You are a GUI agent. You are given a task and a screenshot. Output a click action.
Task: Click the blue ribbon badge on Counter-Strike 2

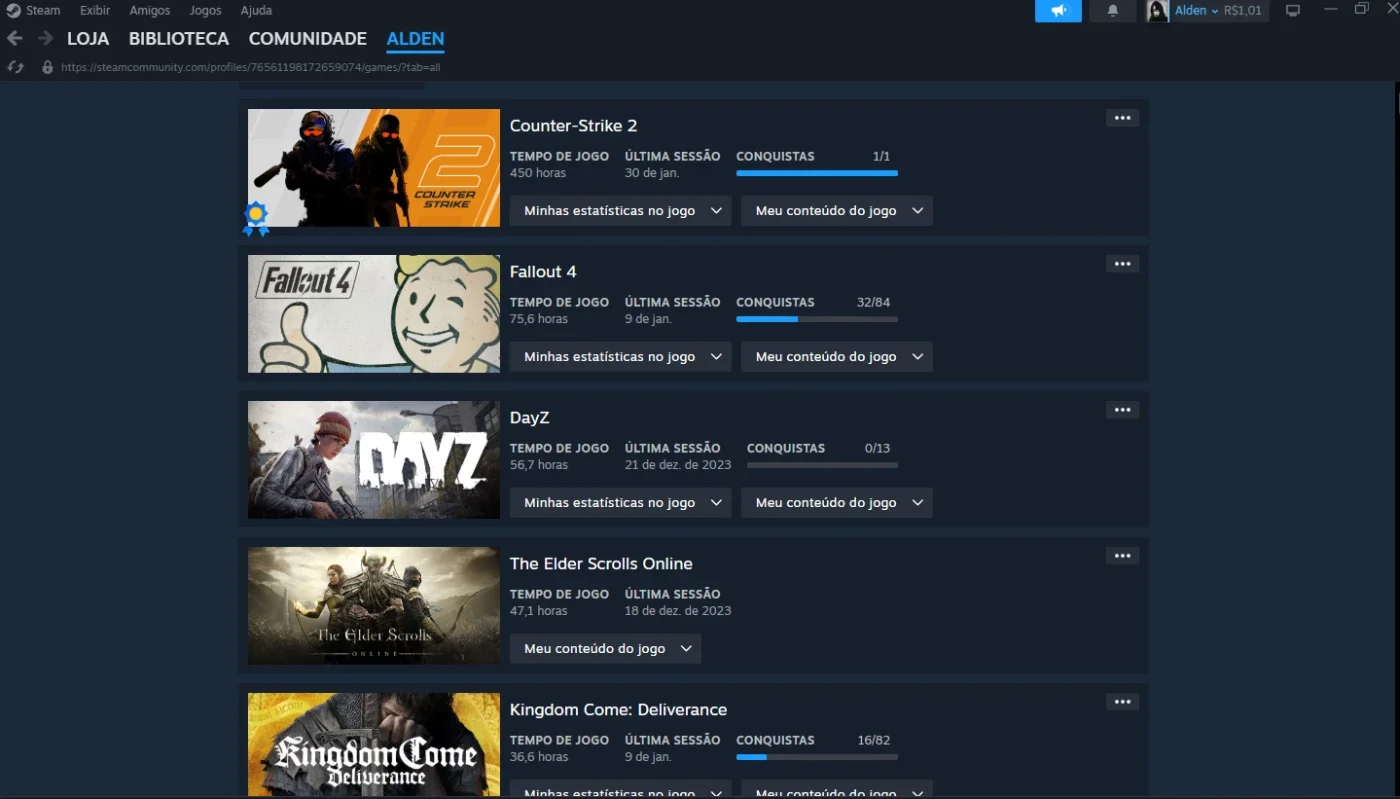pyautogui.click(x=256, y=218)
